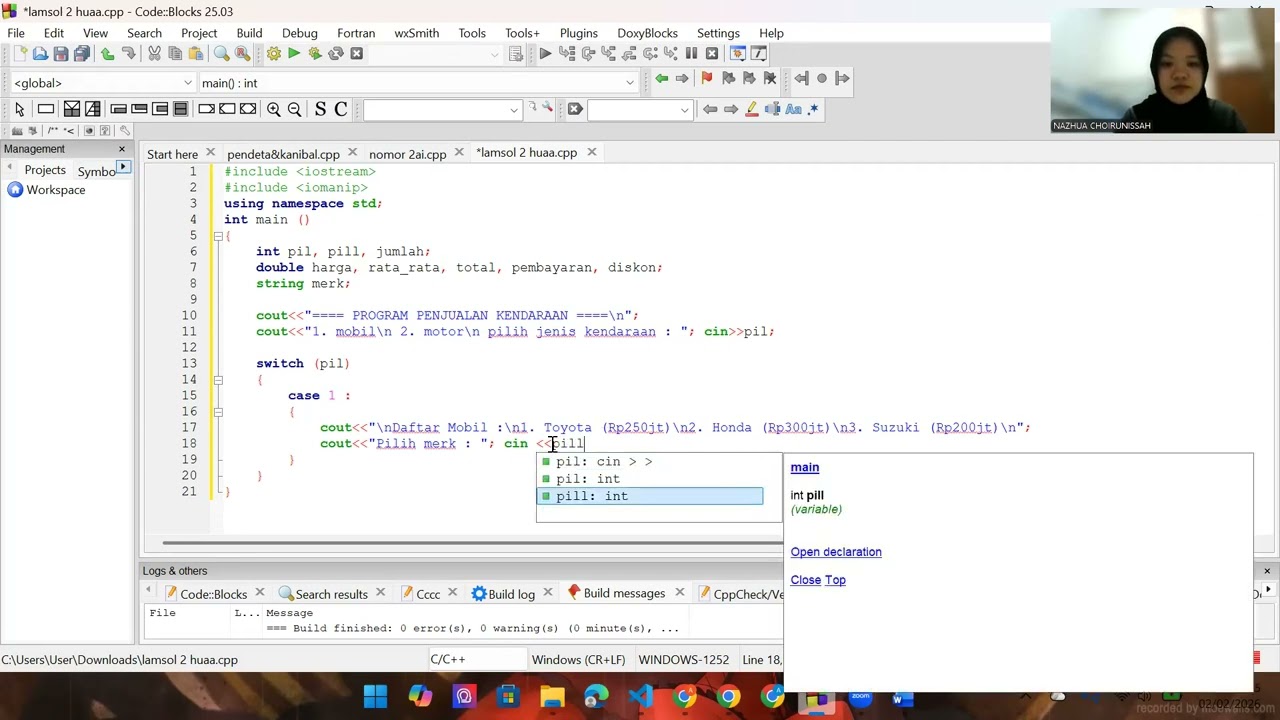The width and height of the screenshot is (1280, 720).
Task: Switch to the nomor 2ai.cpp tab
Action: (407, 154)
